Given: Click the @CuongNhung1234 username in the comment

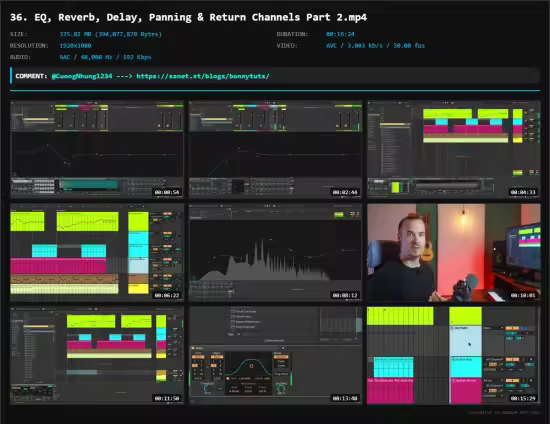Looking at the screenshot, I should [x=82, y=76].
